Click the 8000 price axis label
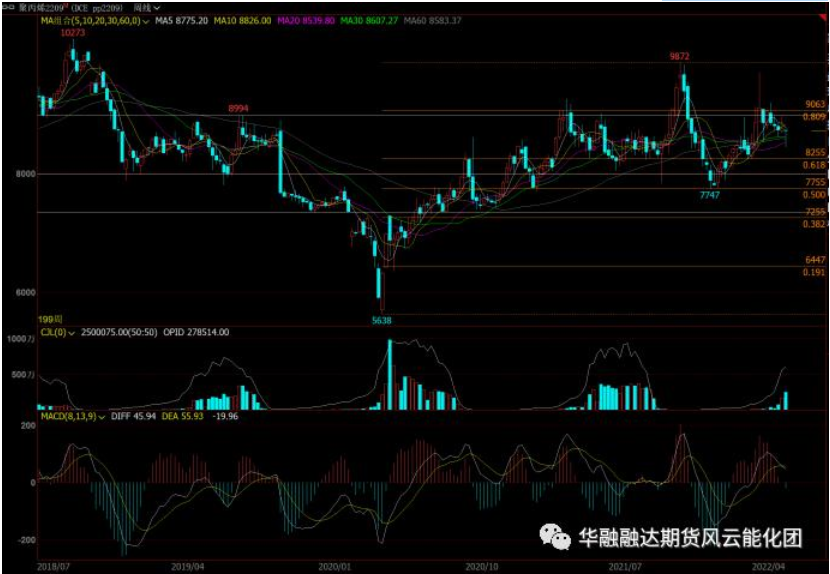Viewport: 830px width, 574px height. click(x=25, y=174)
